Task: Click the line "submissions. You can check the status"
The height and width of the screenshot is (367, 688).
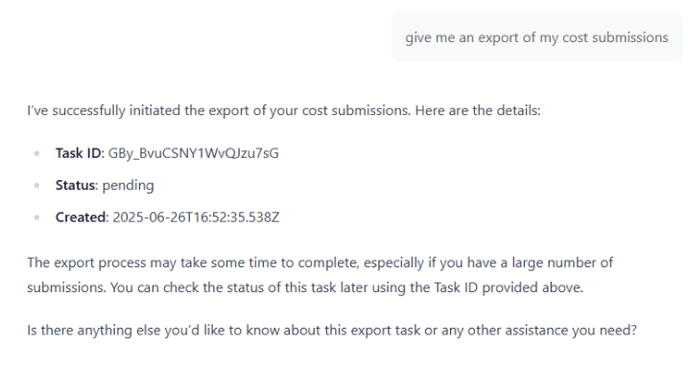Action: [x=305, y=288]
